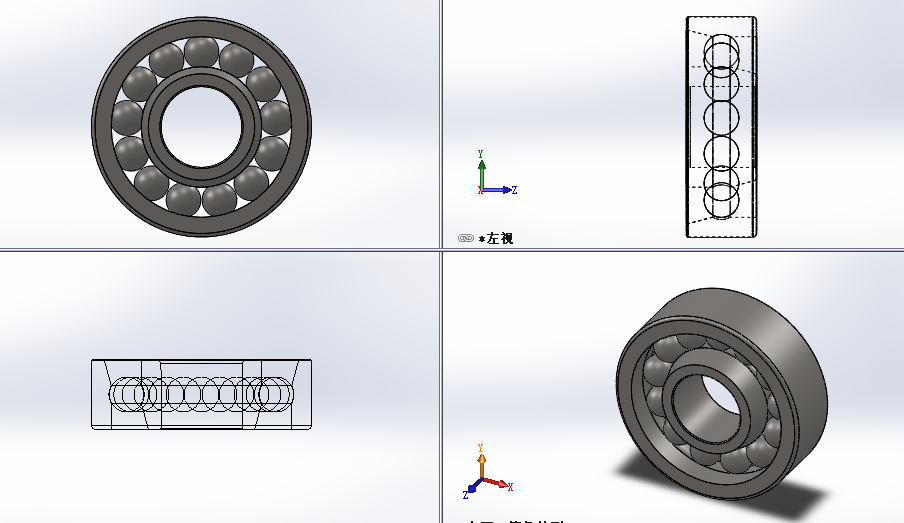
Task: Select the isometric shaded bearing model
Action: [721, 393]
